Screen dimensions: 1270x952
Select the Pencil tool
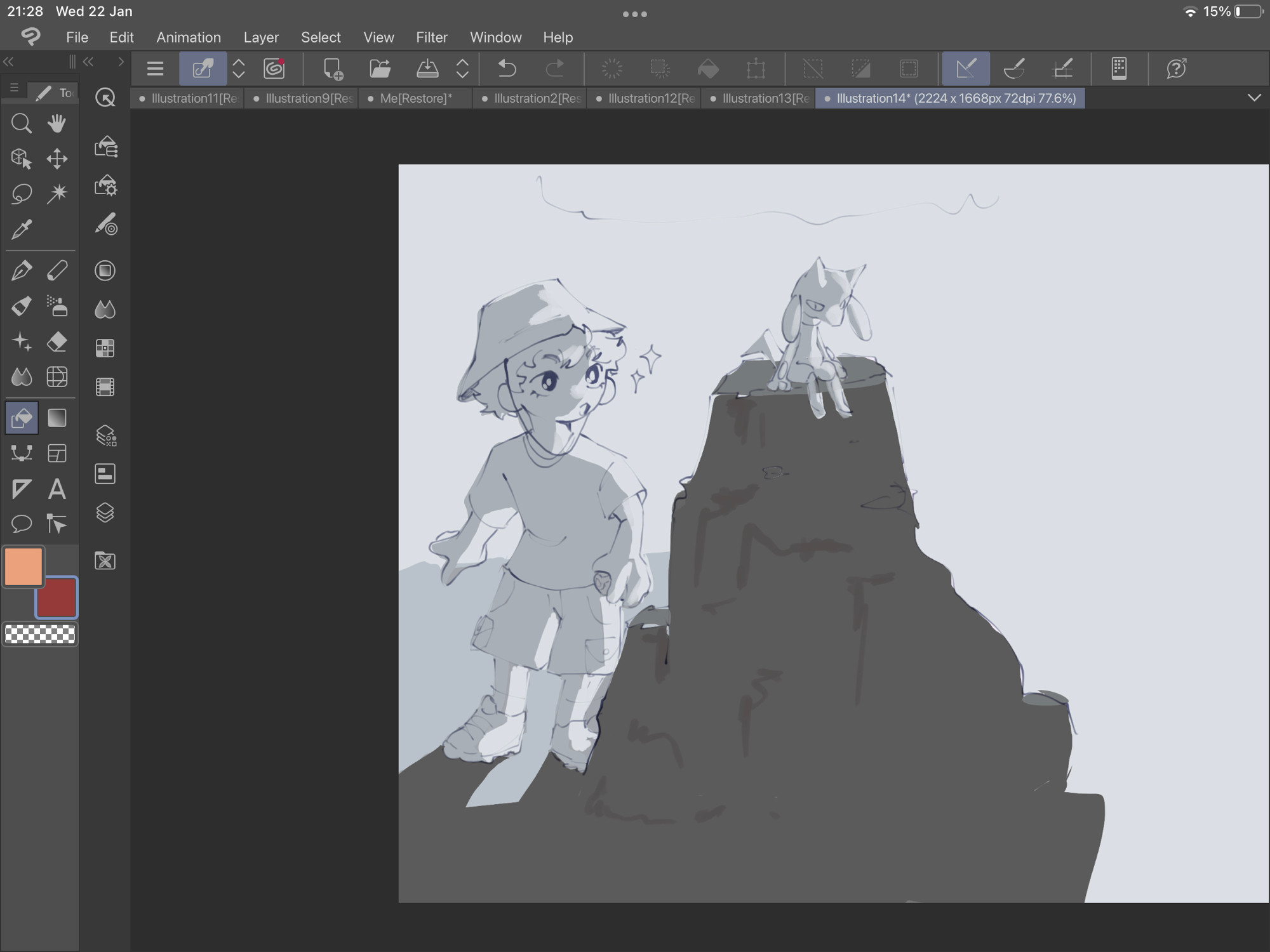click(x=57, y=271)
